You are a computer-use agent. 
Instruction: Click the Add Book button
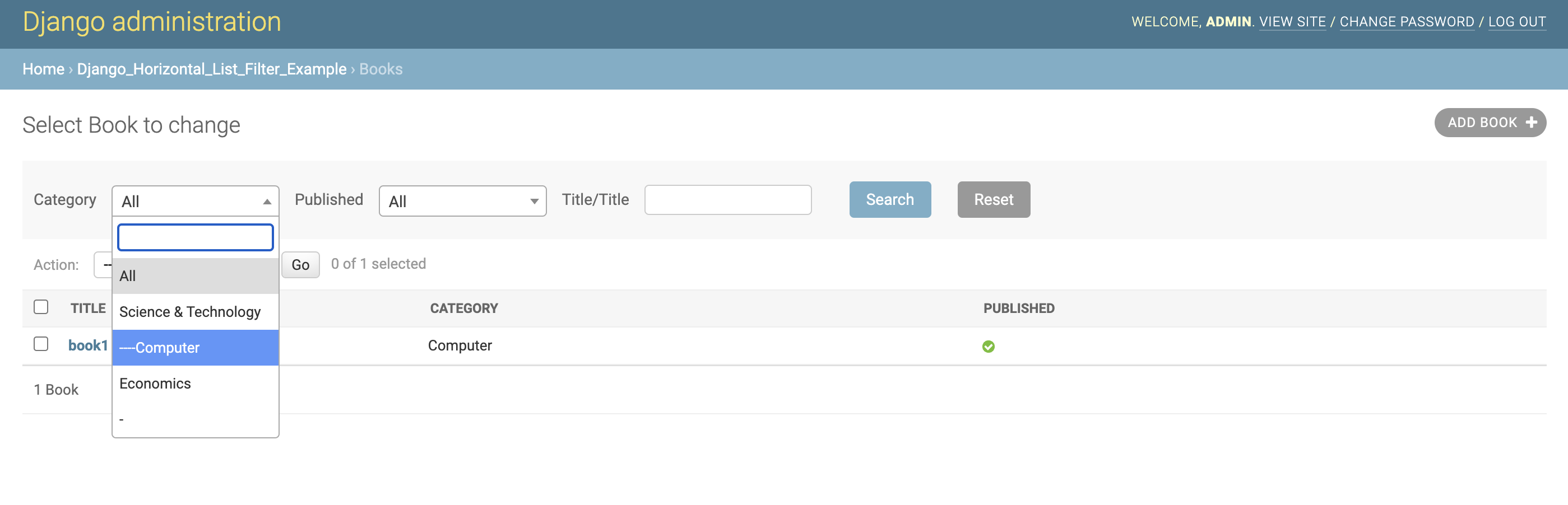click(x=1489, y=122)
